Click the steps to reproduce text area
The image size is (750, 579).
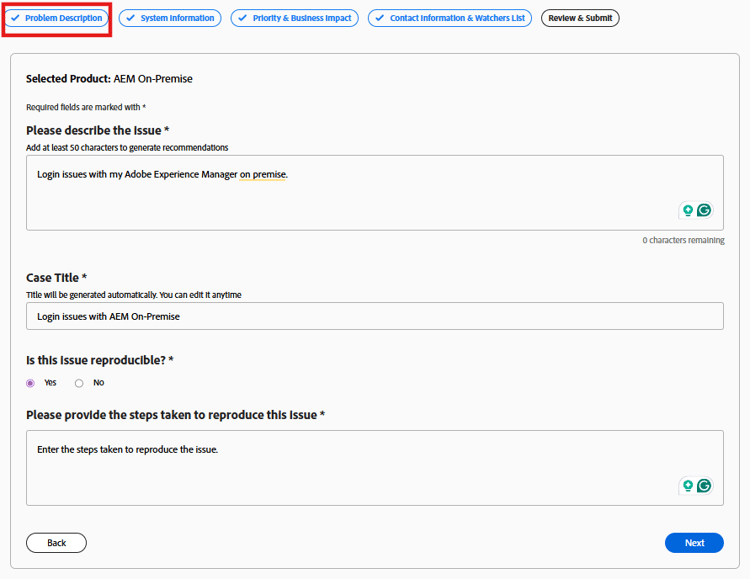[x=375, y=468]
